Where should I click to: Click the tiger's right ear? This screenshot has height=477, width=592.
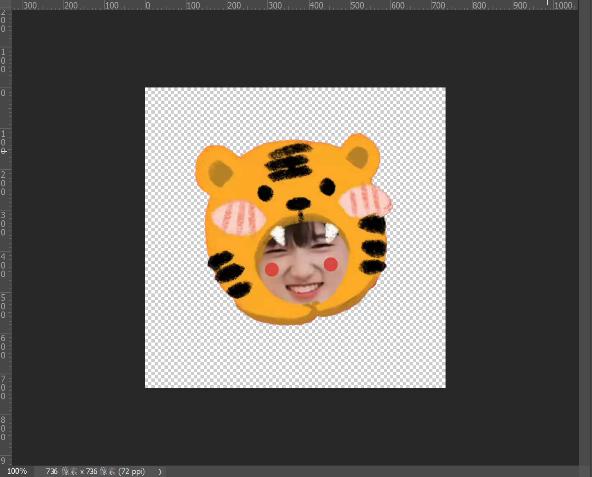pos(360,154)
